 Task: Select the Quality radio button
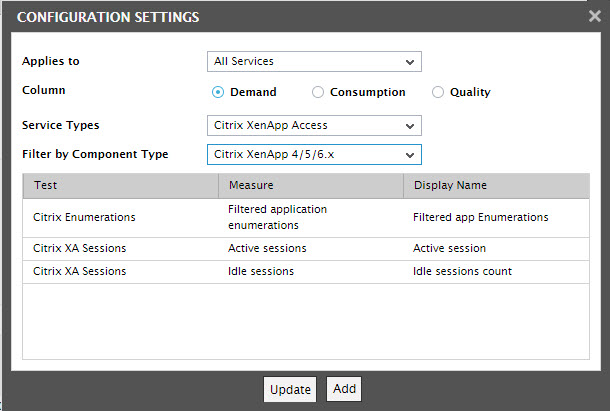click(438, 92)
